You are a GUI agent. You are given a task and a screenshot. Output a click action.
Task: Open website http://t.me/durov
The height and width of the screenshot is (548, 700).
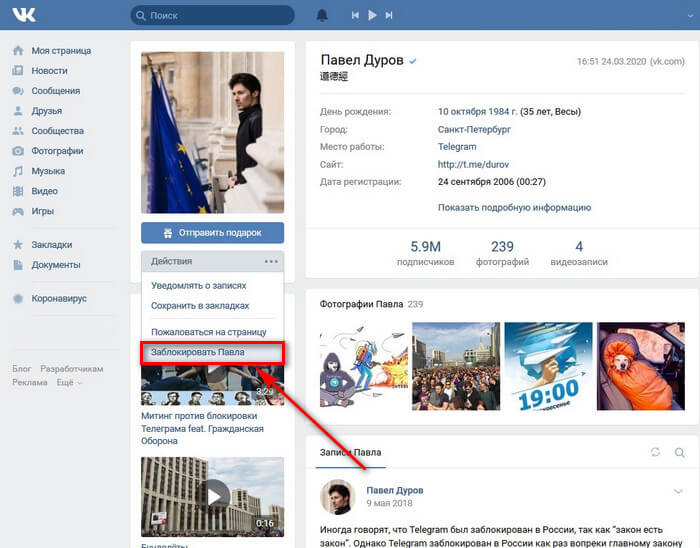pyautogui.click(x=473, y=164)
